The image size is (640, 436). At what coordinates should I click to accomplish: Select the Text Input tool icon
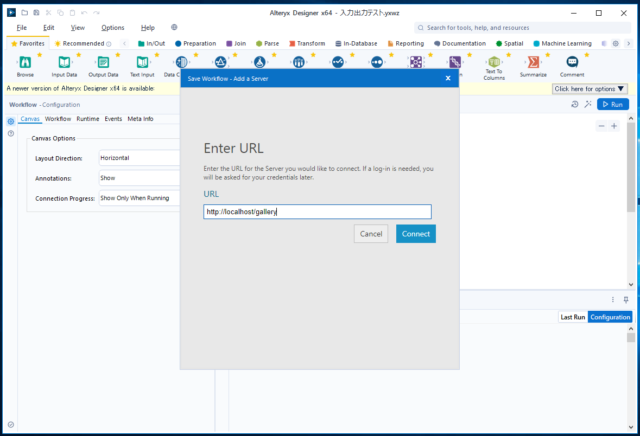(142, 62)
